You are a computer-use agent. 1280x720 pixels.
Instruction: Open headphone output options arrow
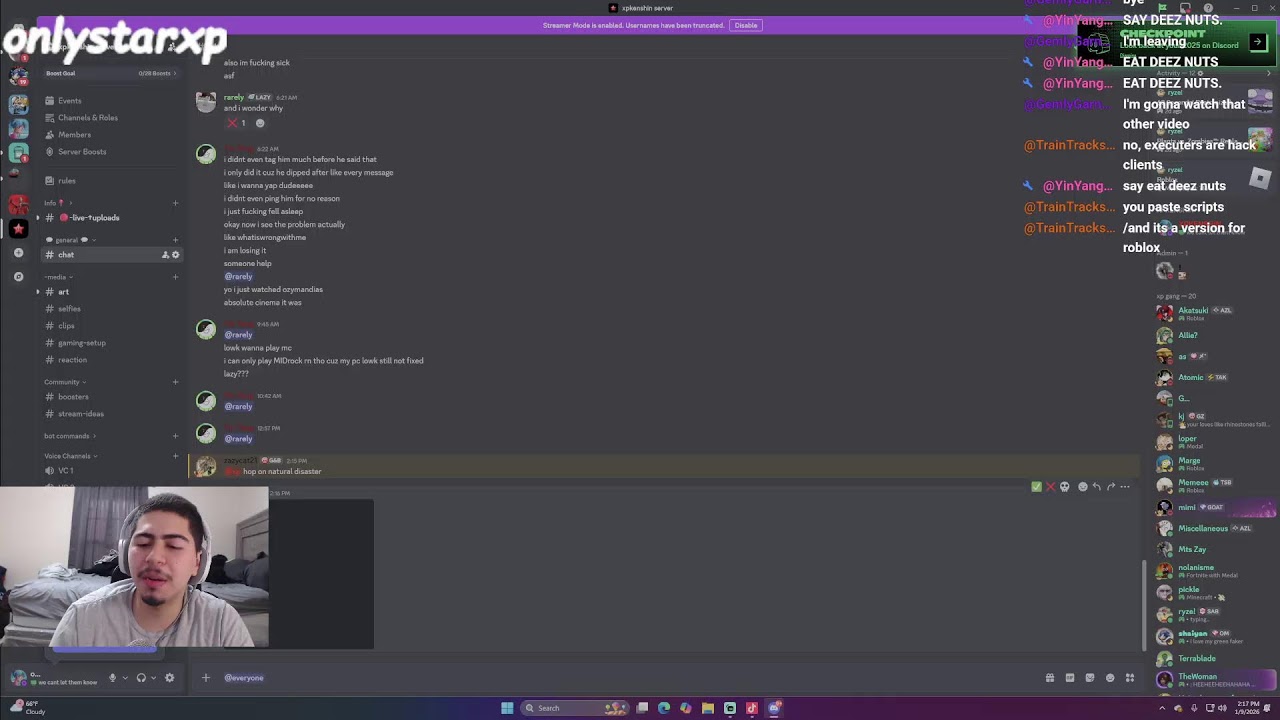click(x=153, y=678)
